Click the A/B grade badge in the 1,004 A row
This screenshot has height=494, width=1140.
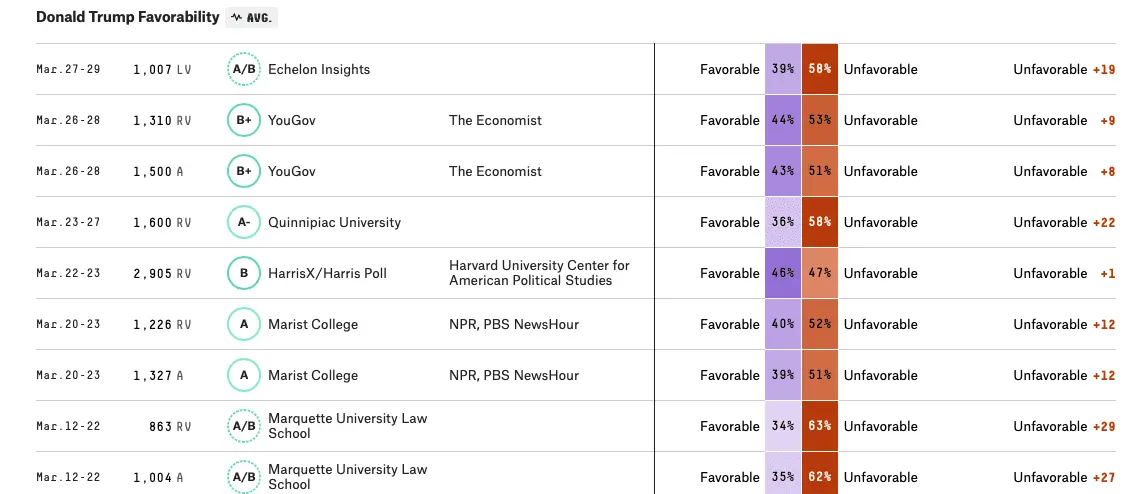(x=244, y=477)
